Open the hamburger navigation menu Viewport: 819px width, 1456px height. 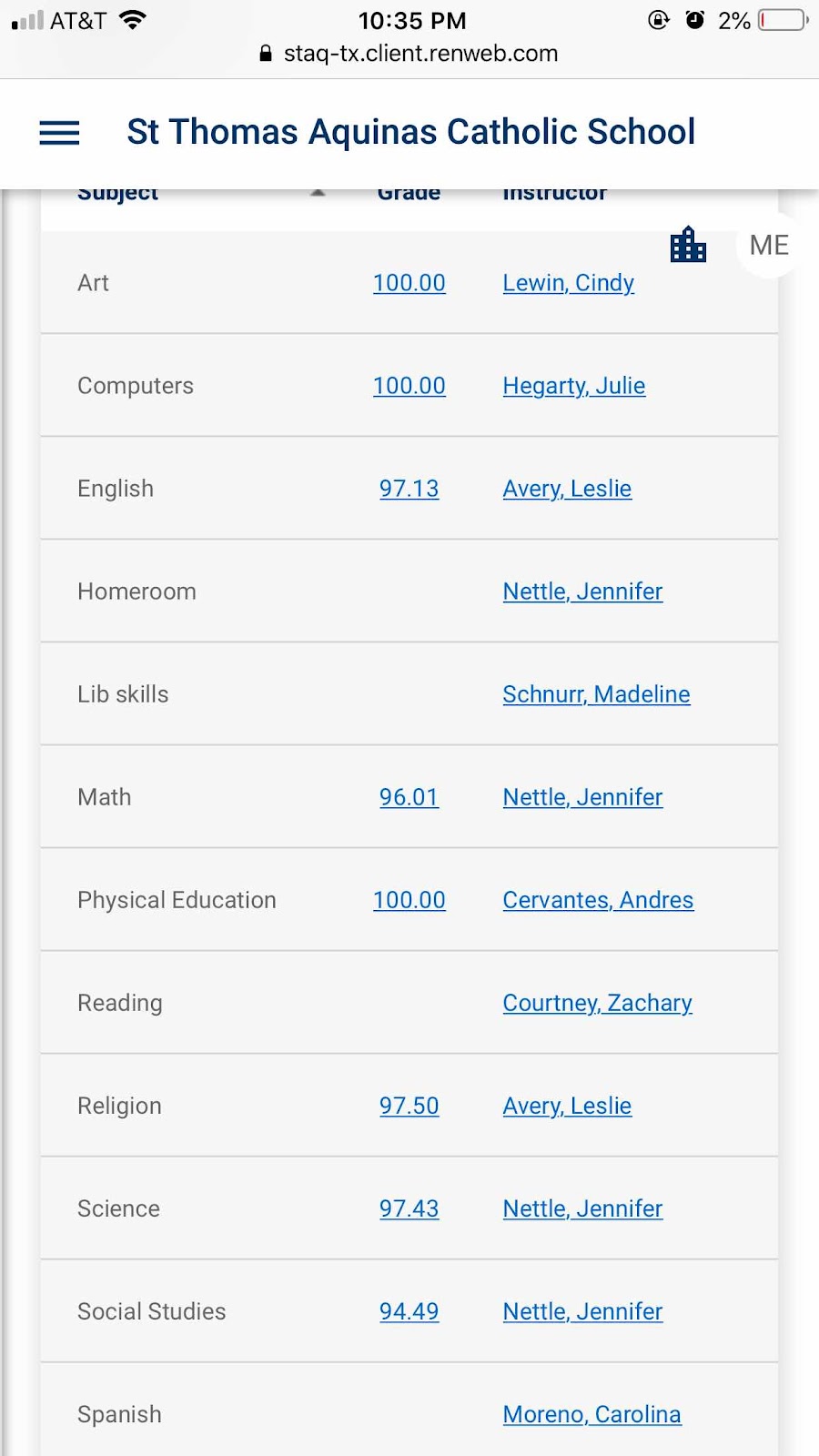[59, 133]
